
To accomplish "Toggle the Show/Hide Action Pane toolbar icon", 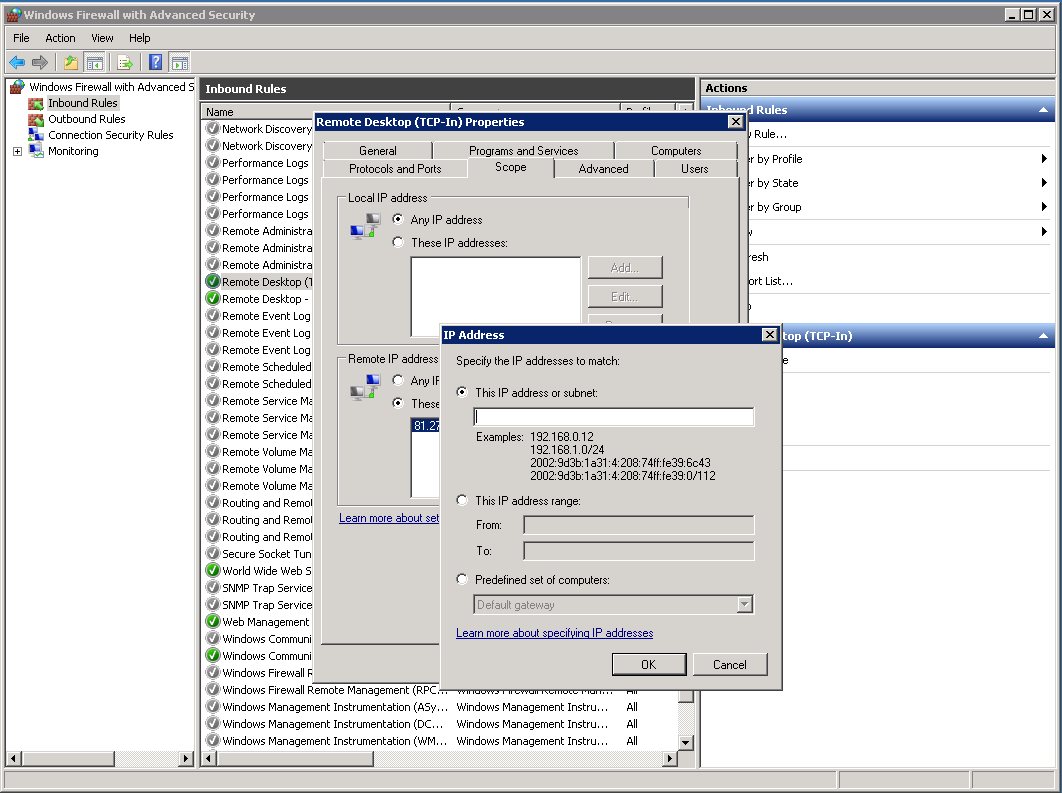I will tap(179, 63).
